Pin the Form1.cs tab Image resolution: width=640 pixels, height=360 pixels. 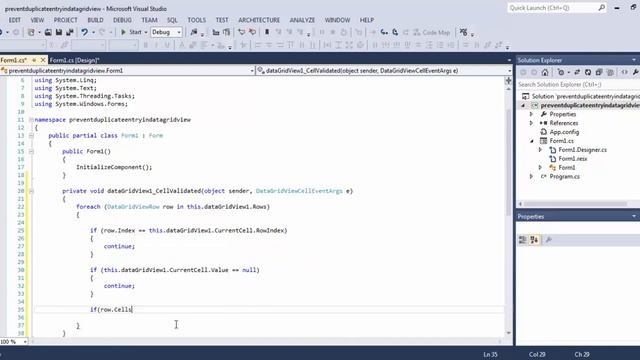point(34,60)
